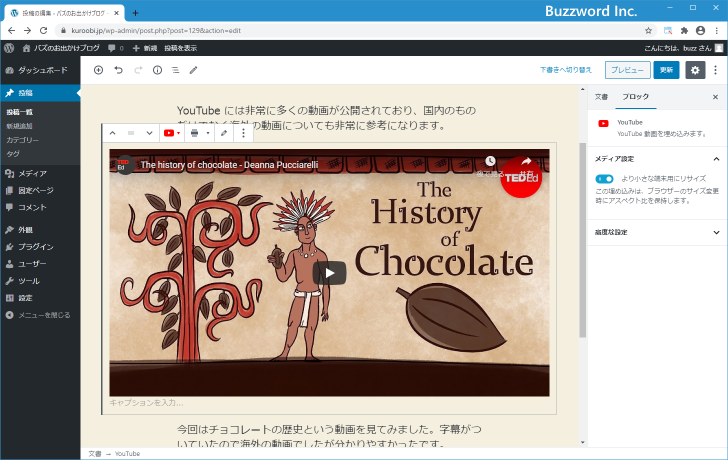The image size is (728, 460).
Task: Click 投稿を表示 in admin bar
Action: (181, 48)
